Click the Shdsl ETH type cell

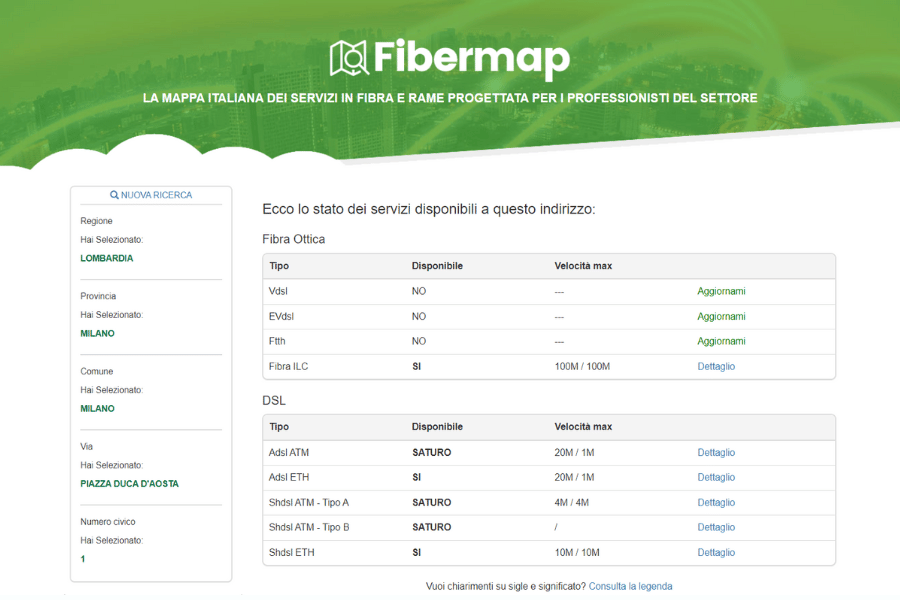292,552
